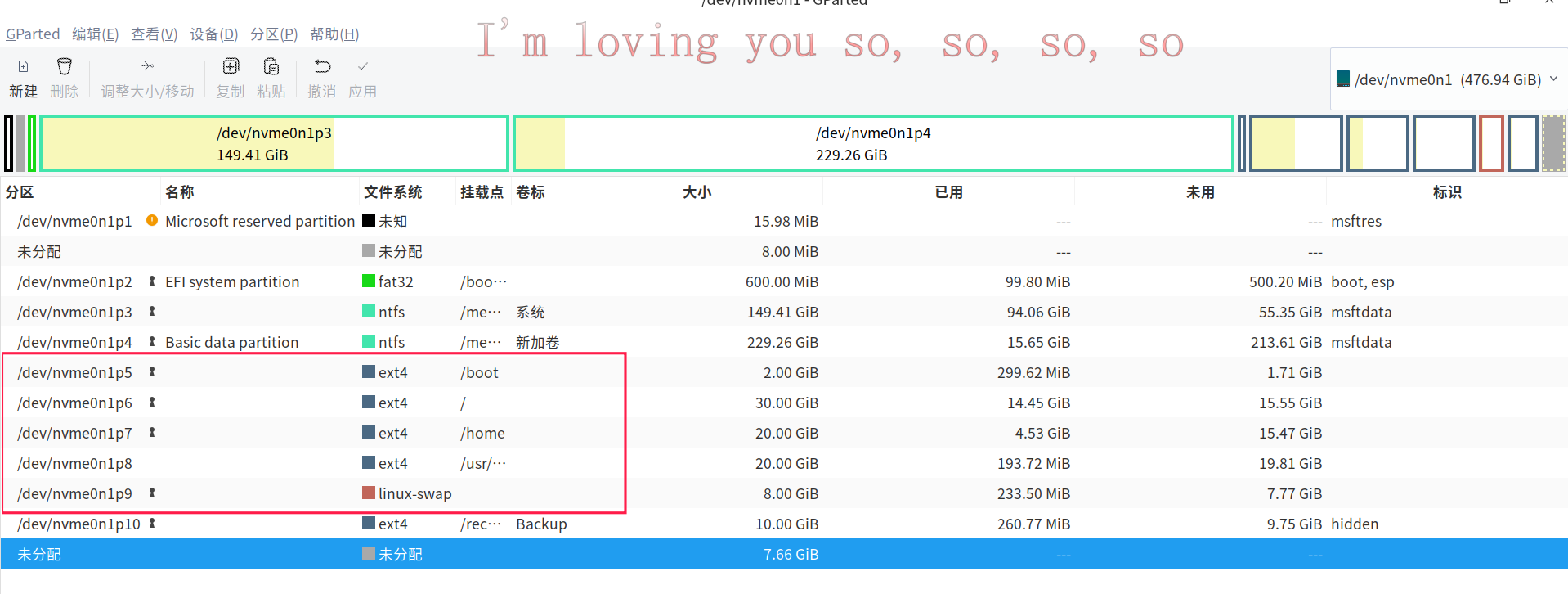Click the 文件系统 column header
Screen dimensions: 1568x594
coord(407,192)
